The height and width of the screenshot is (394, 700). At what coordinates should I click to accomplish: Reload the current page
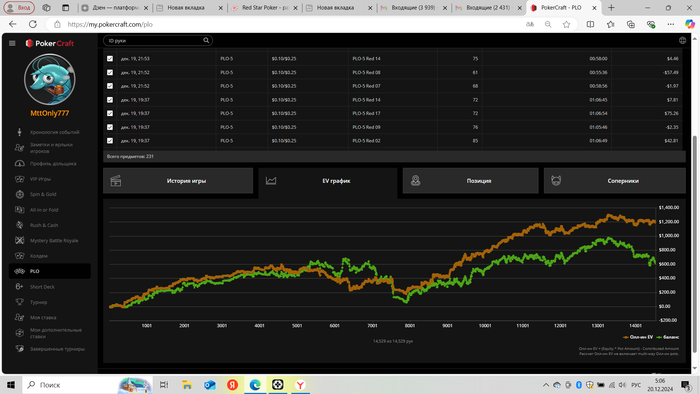click(33, 24)
